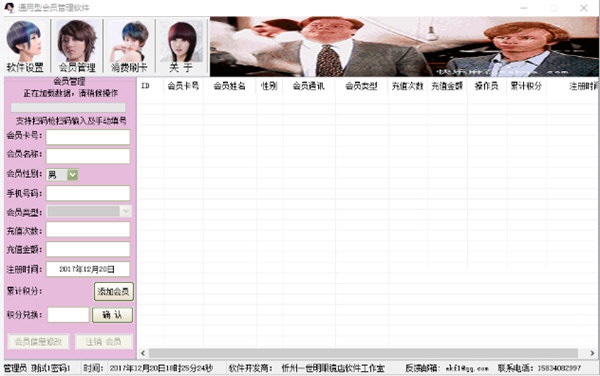Sort by 操作员 column header
The width and height of the screenshot is (600, 376).
487,86
